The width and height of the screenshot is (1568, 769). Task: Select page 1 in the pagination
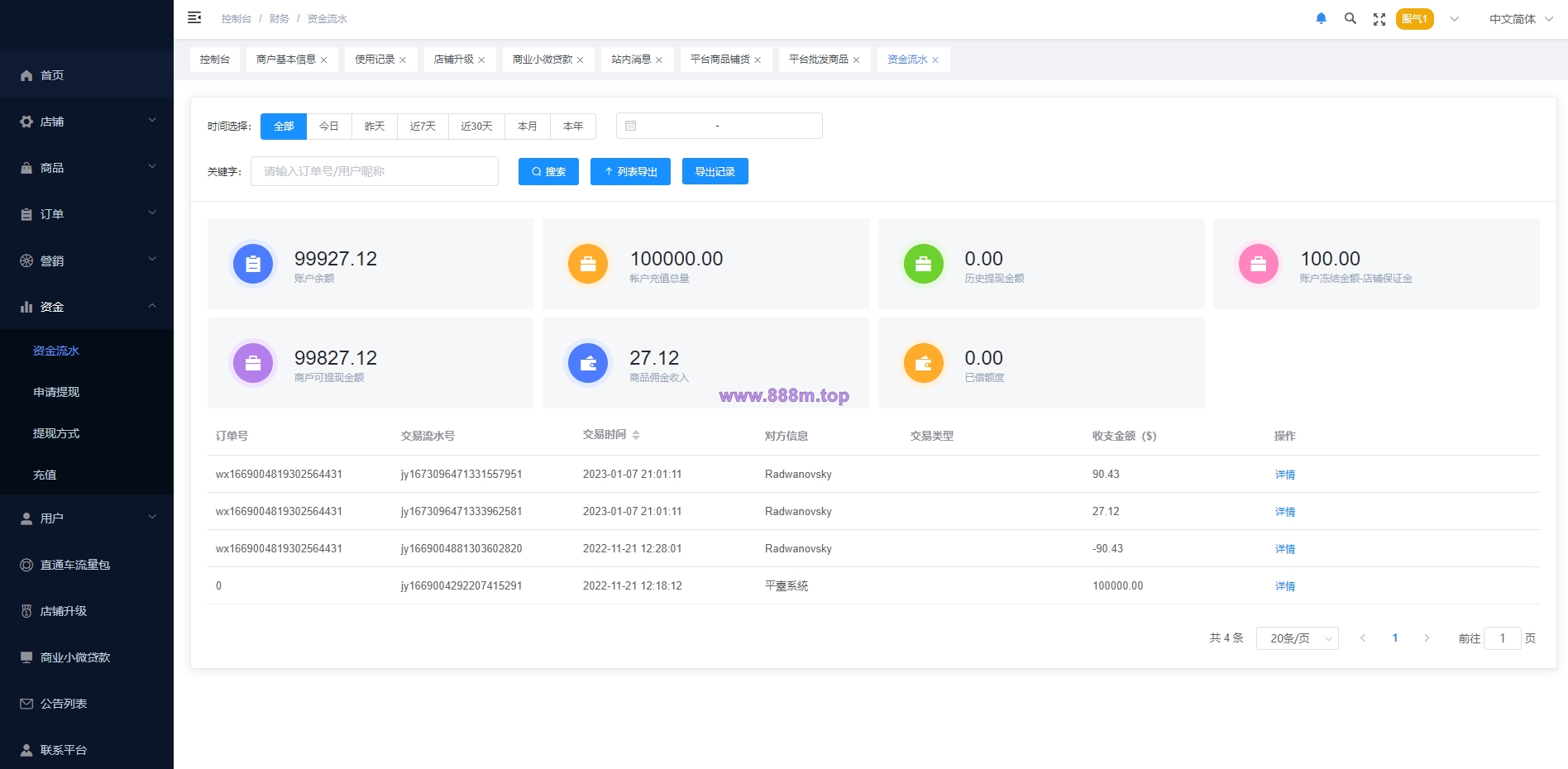(1395, 638)
